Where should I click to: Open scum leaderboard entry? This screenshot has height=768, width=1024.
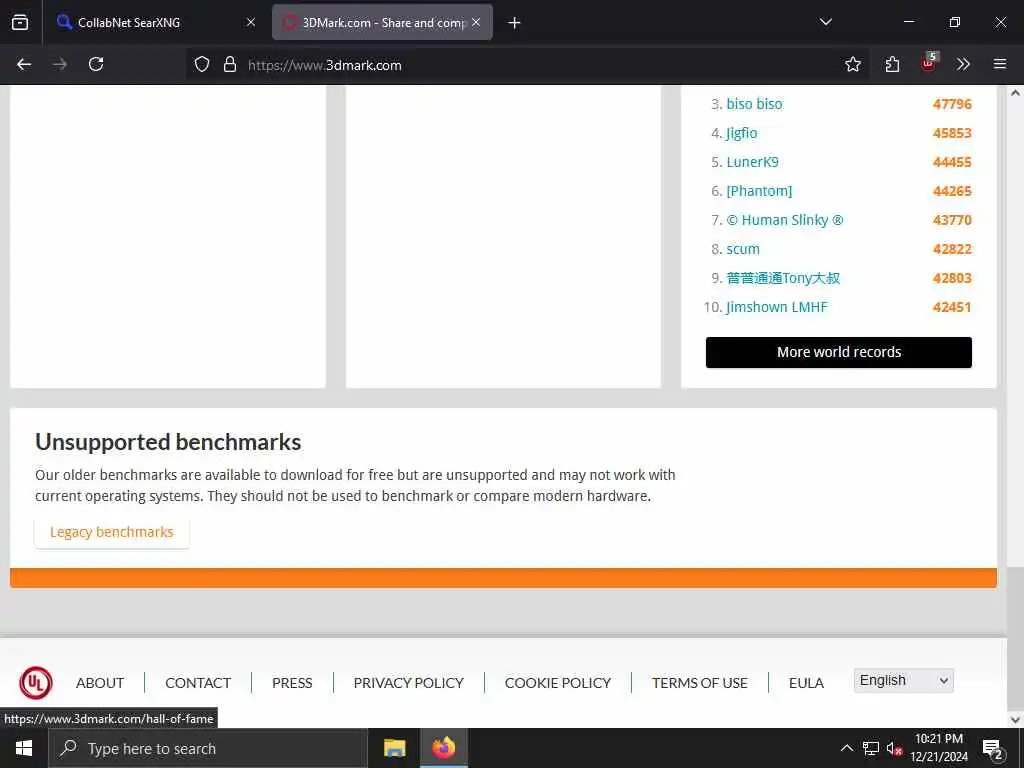743,249
